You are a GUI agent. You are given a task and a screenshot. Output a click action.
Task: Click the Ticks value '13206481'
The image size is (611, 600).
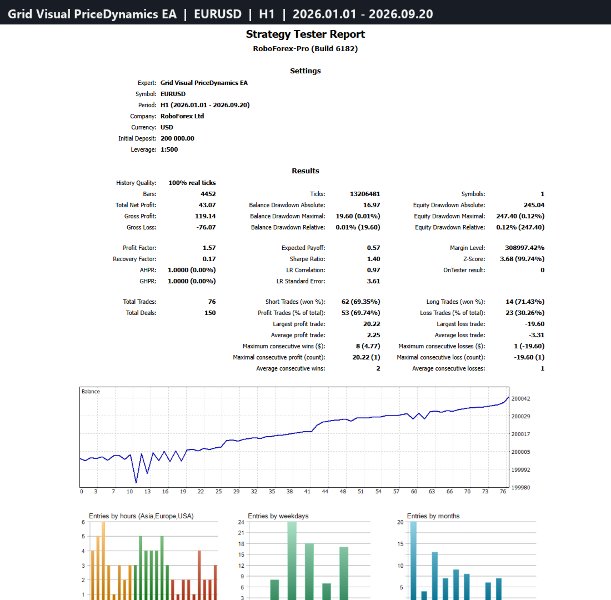point(365,194)
